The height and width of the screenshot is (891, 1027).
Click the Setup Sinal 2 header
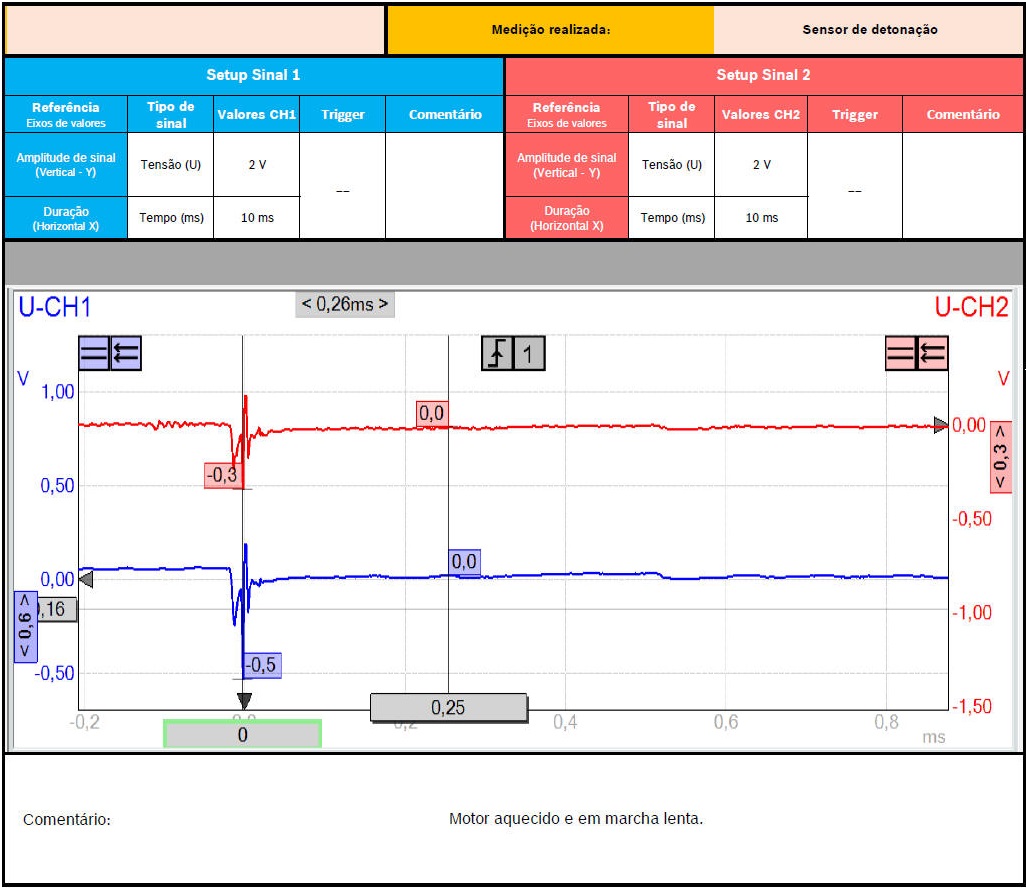[764, 75]
